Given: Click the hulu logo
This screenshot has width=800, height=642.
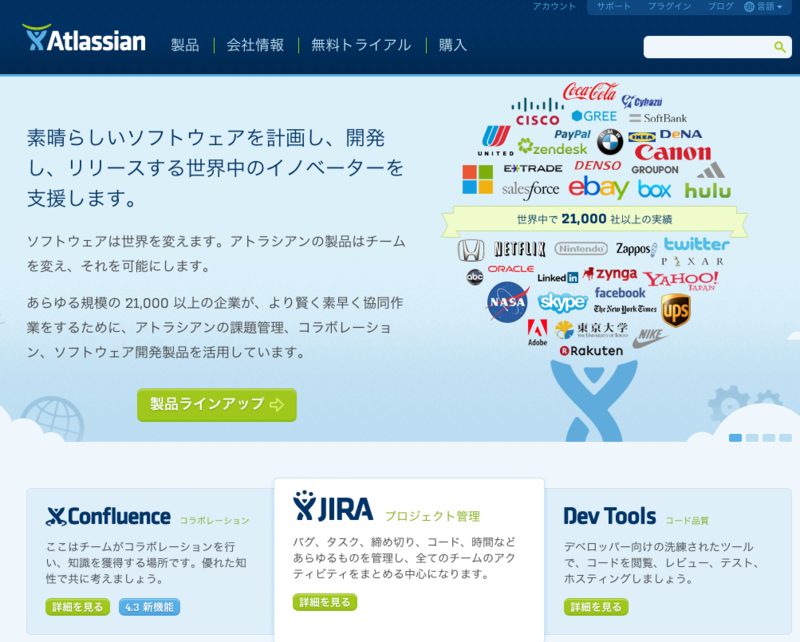Looking at the screenshot, I should tap(708, 190).
